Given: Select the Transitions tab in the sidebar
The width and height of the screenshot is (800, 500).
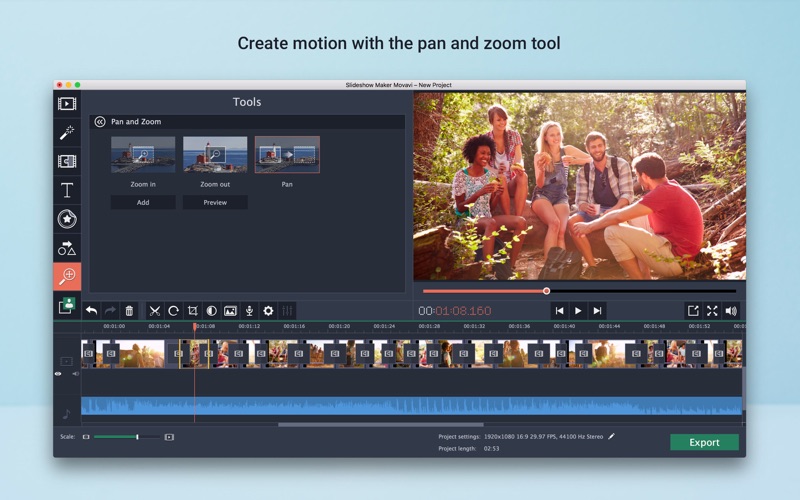Looking at the screenshot, I should [67, 161].
